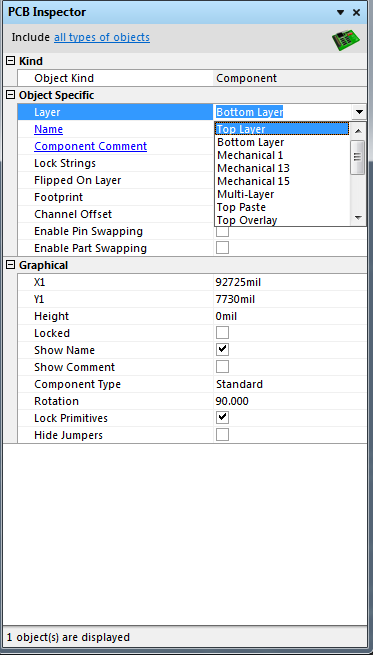Uncheck the Lock Primitives checkbox
Screen dimensions: 373x655
pyautogui.click(x=222, y=418)
